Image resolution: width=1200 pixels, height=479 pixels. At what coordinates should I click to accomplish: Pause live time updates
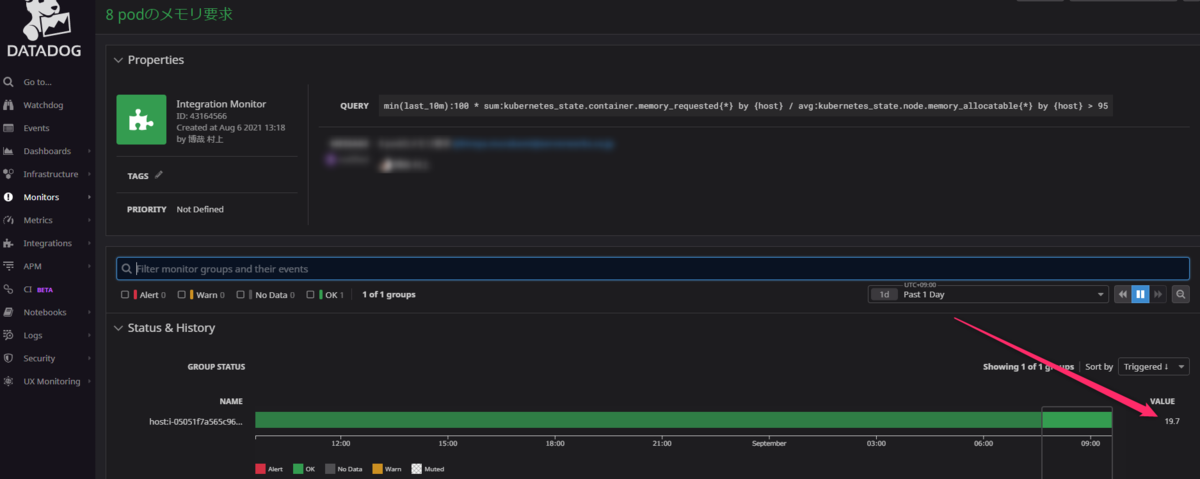click(1141, 294)
